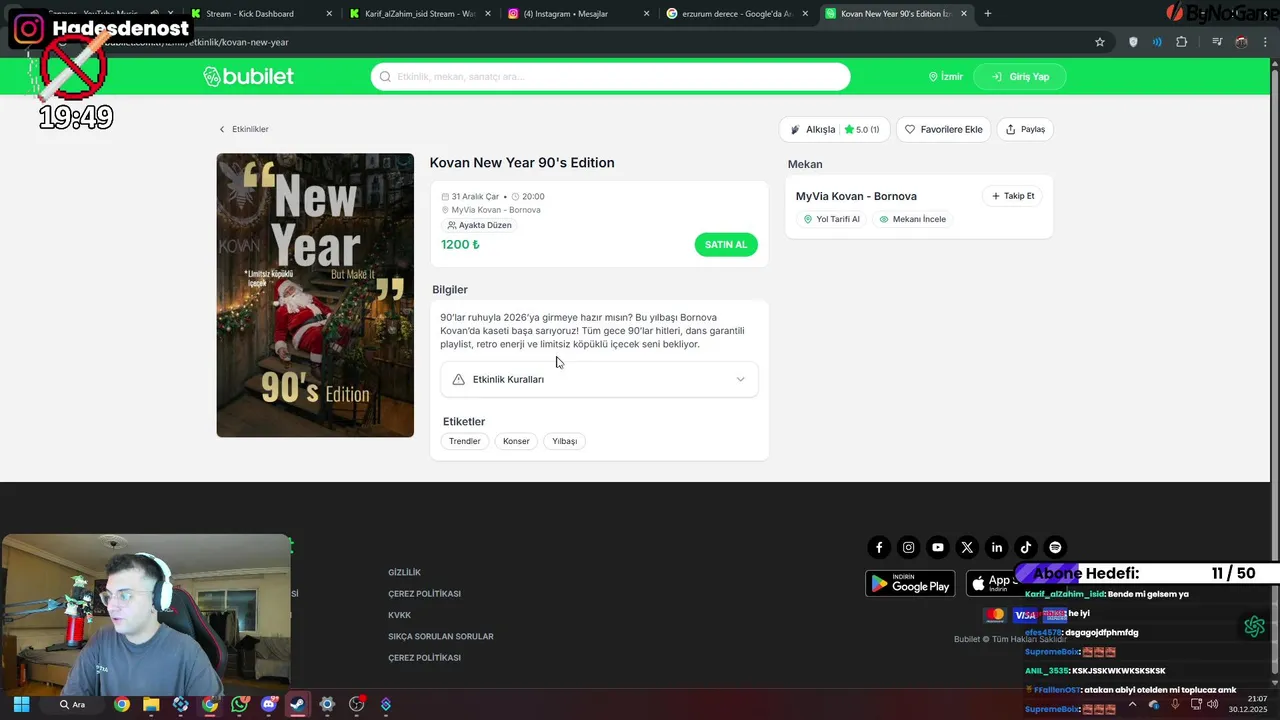Viewport: 1280px width, 720px height.
Task: Open Chrome three-dot menu
Action: pyautogui.click(x=1263, y=42)
